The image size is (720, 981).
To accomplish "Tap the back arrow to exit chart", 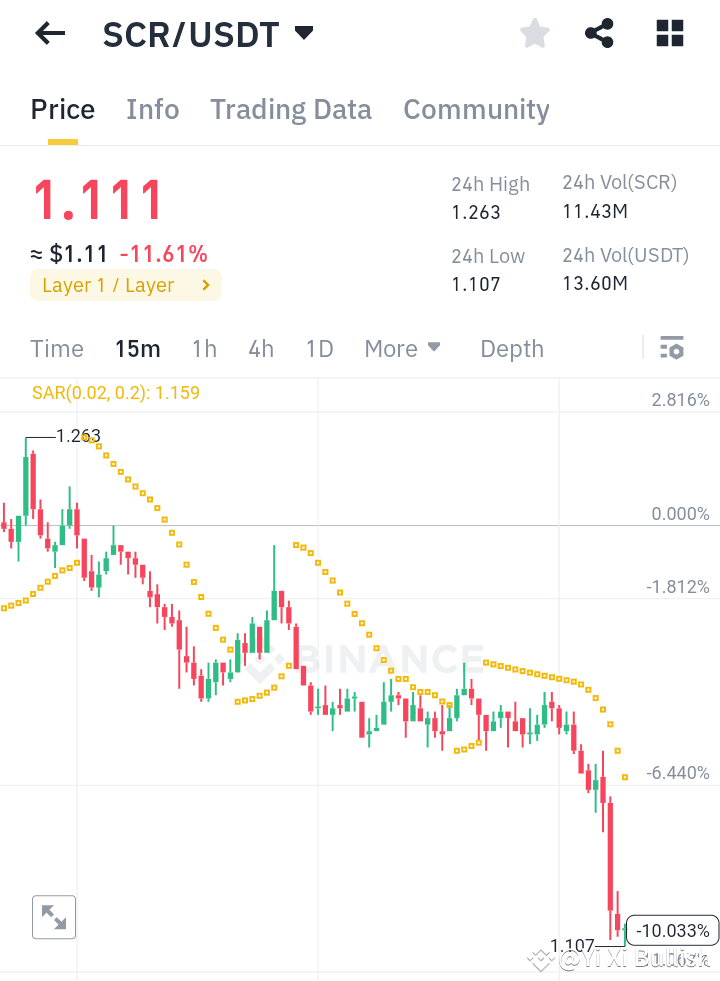I will pyautogui.click(x=49, y=33).
